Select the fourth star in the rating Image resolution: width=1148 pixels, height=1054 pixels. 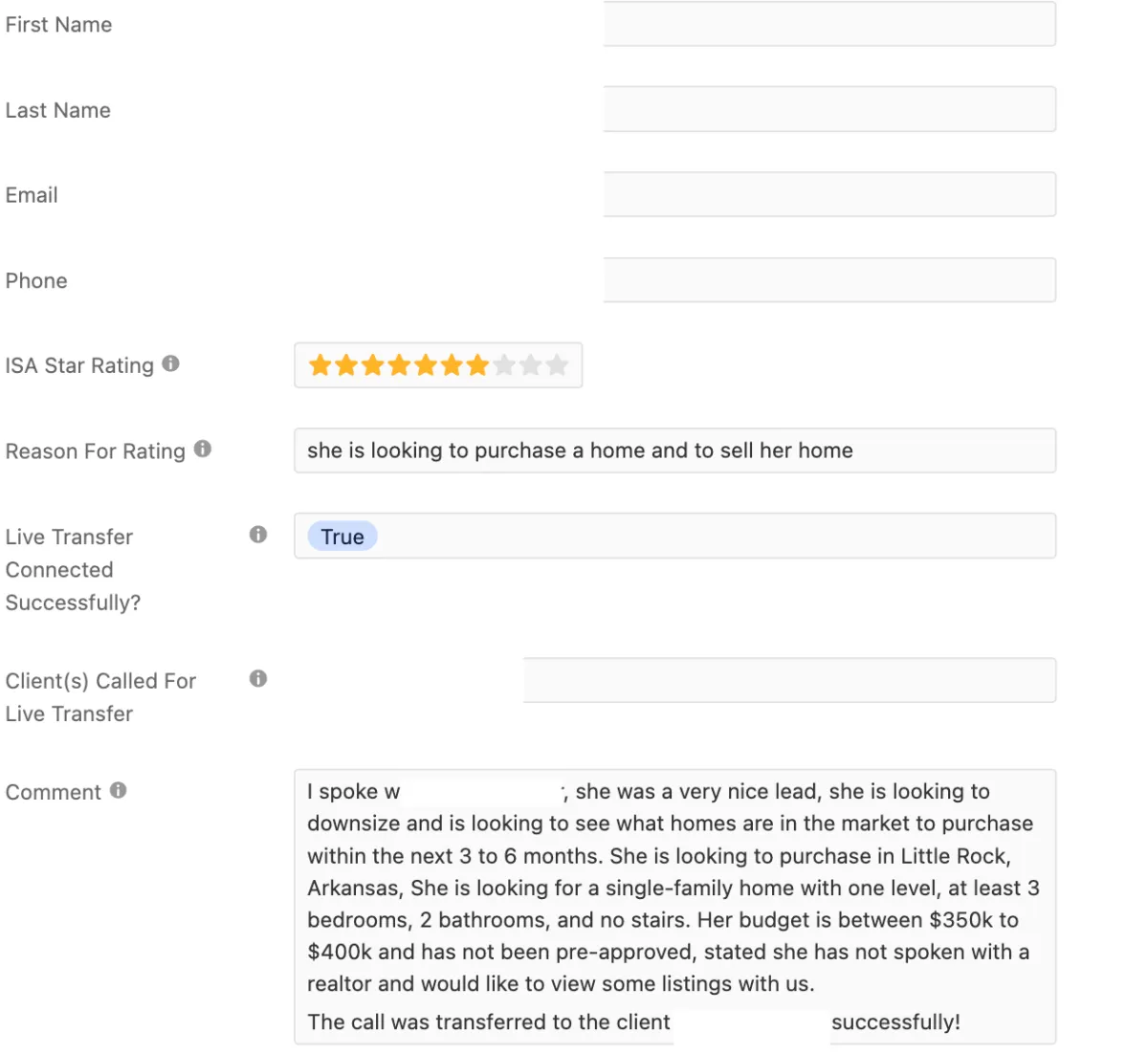[x=399, y=365]
